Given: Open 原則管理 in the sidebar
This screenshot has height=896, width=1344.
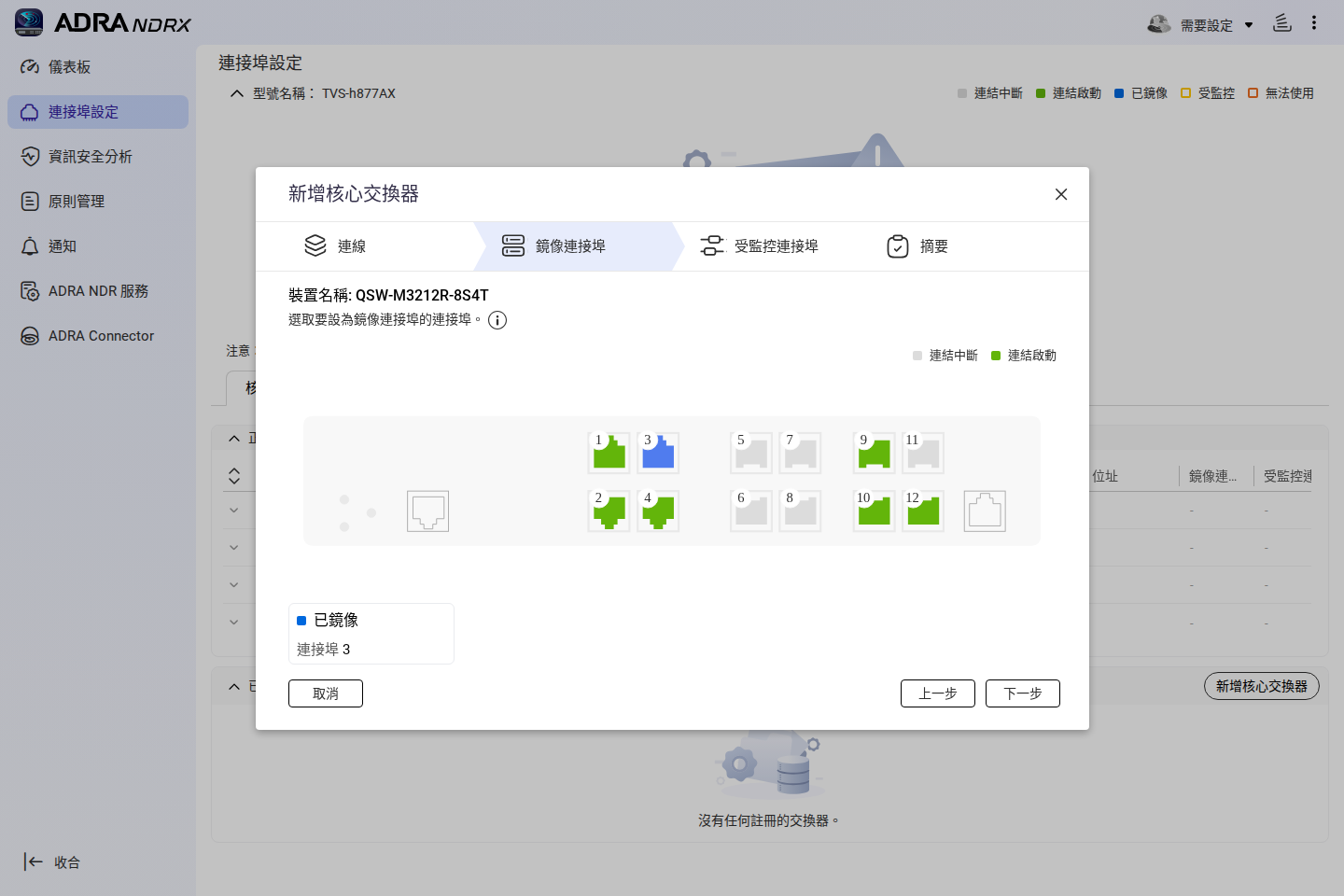Looking at the screenshot, I should tap(98, 202).
